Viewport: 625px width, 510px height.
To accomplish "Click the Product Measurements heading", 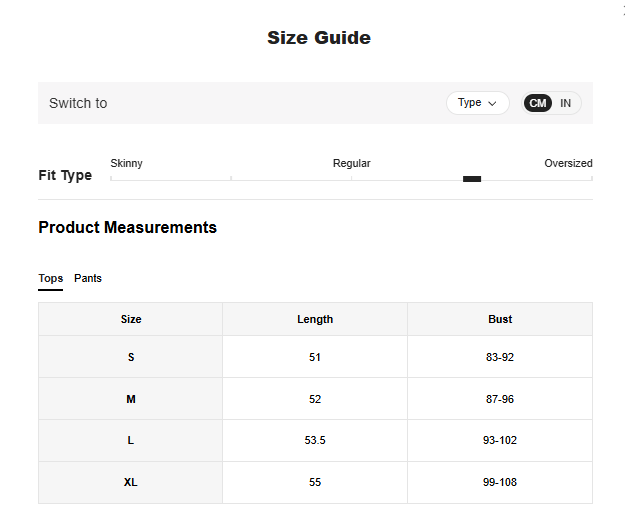I will click(127, 227).
